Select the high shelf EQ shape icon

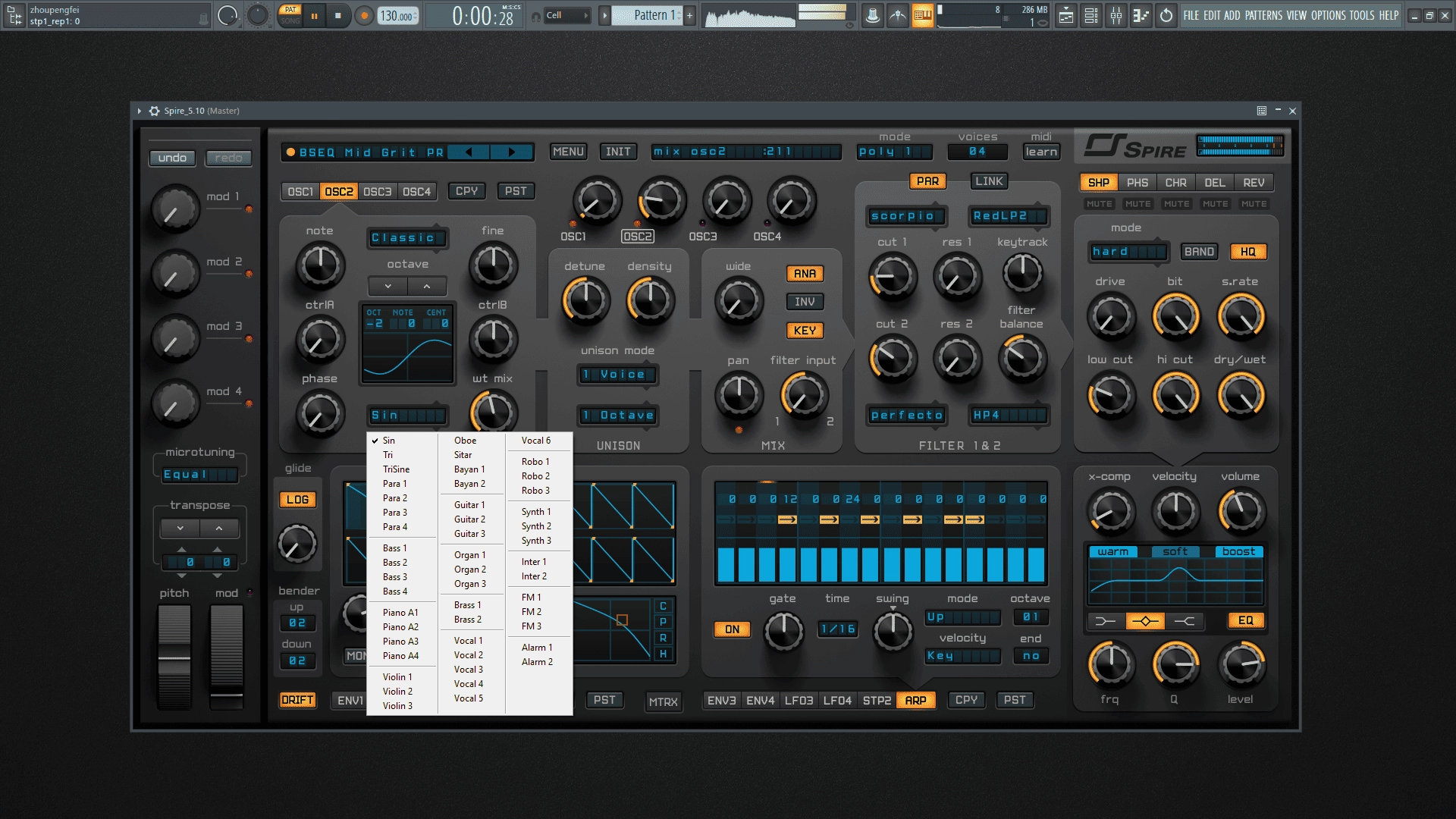point(1185,621)
